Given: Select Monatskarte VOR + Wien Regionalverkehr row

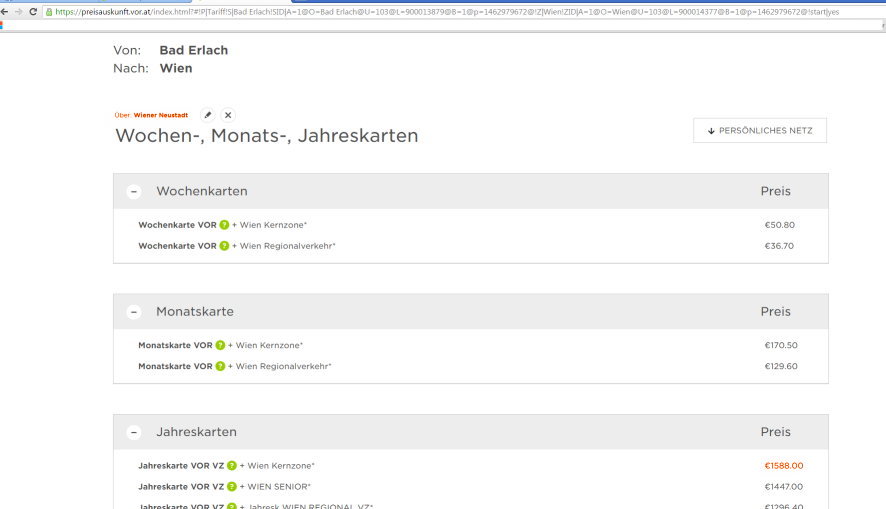Looking at the screenshot, I should (x=471, y=366).
